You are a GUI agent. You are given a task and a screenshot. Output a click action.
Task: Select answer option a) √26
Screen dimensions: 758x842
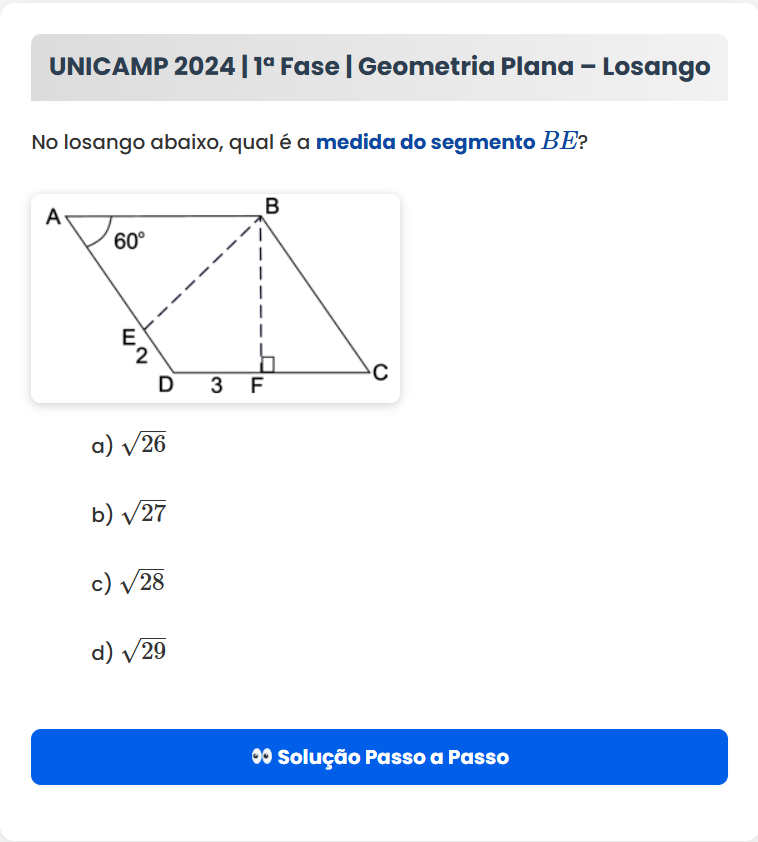(129, 445)
